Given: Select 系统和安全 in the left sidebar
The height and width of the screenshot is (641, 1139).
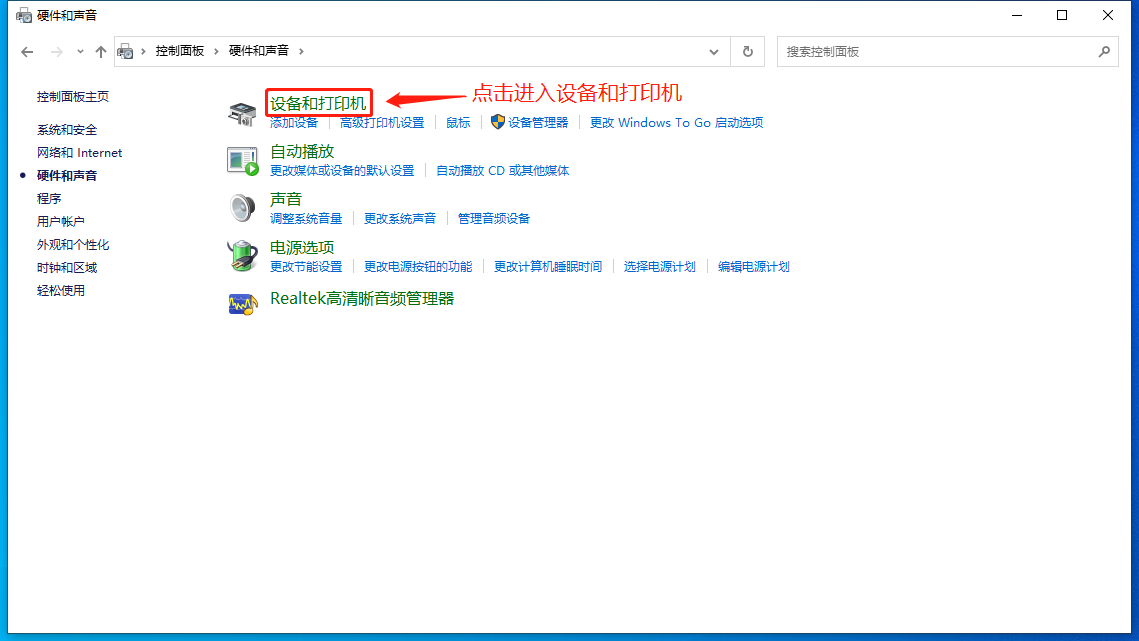Looking at the screenshot, I should pyautogui.click(x=67, y=130).
